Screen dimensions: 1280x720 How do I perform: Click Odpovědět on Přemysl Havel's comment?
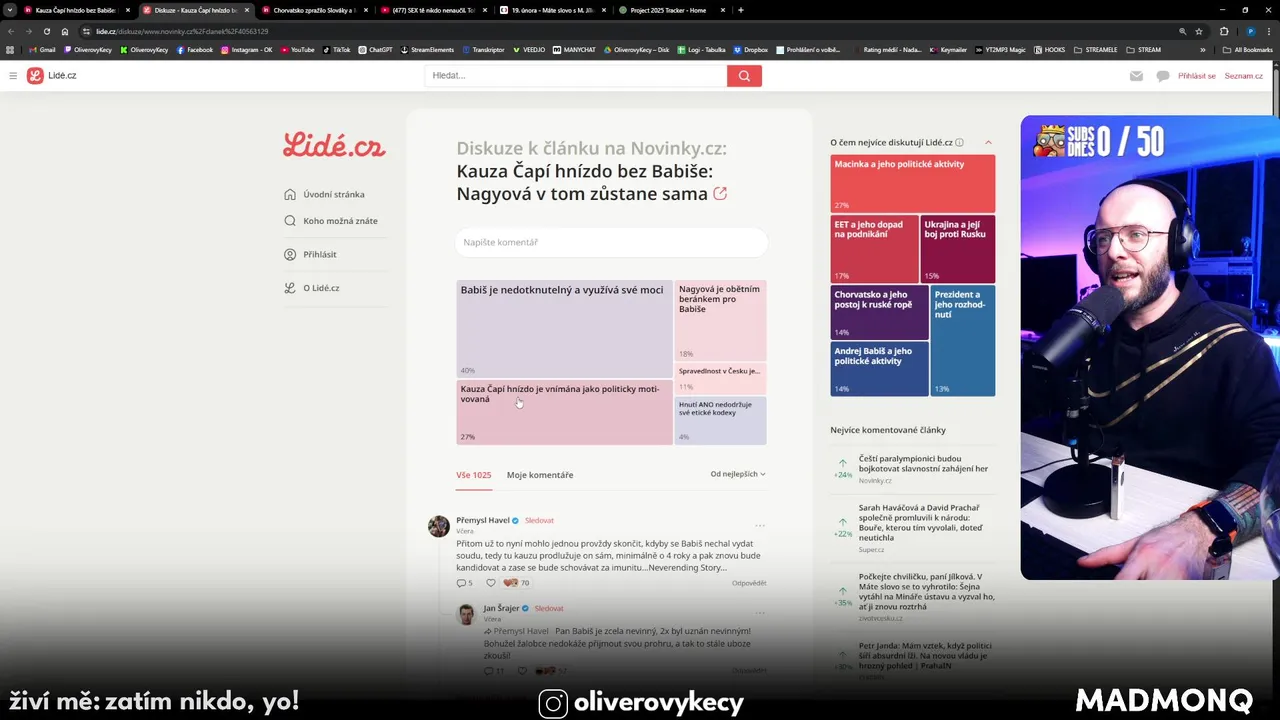click(749, 583)
